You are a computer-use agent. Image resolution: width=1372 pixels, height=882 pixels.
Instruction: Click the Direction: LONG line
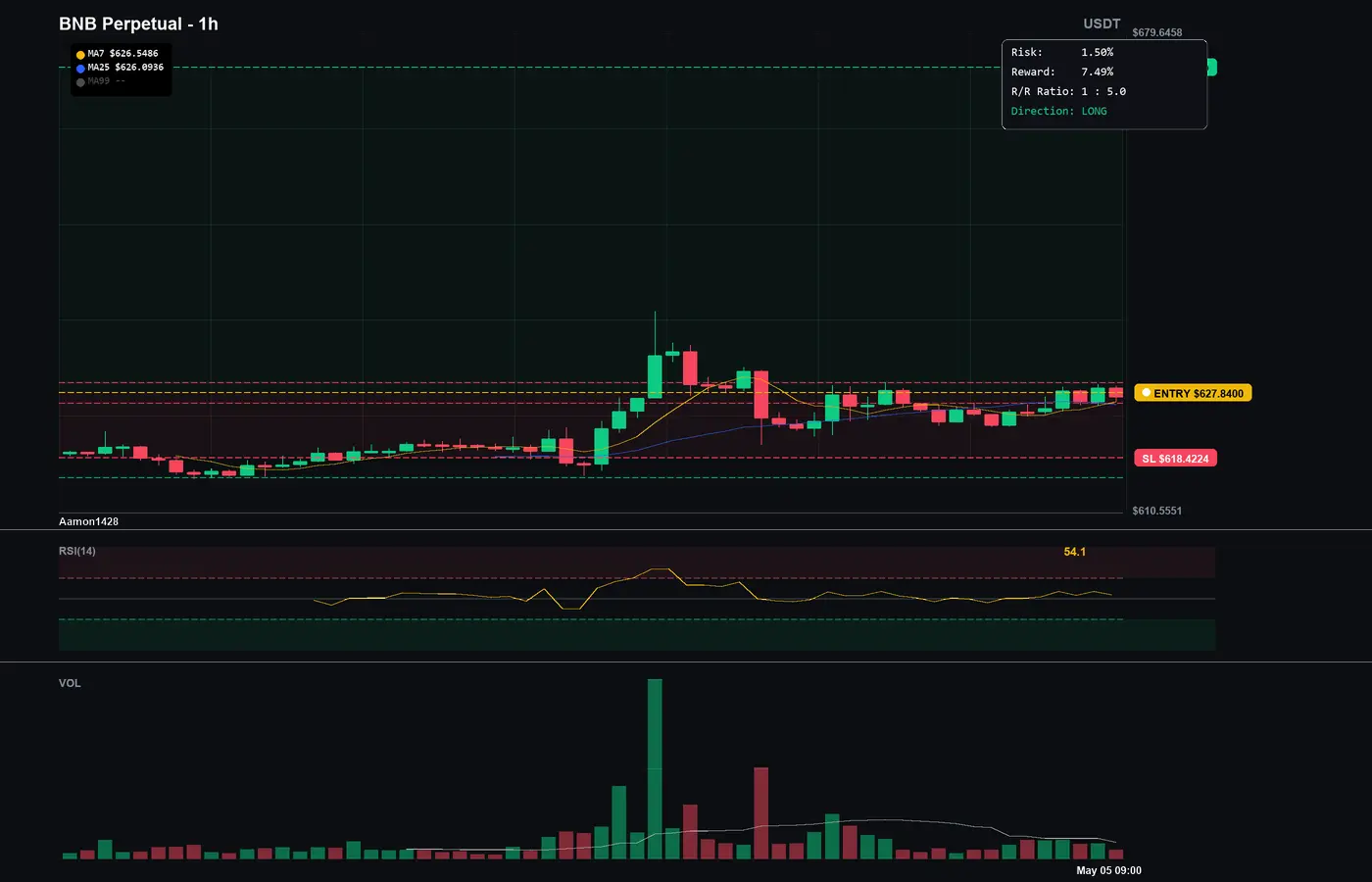point(1058,111)
